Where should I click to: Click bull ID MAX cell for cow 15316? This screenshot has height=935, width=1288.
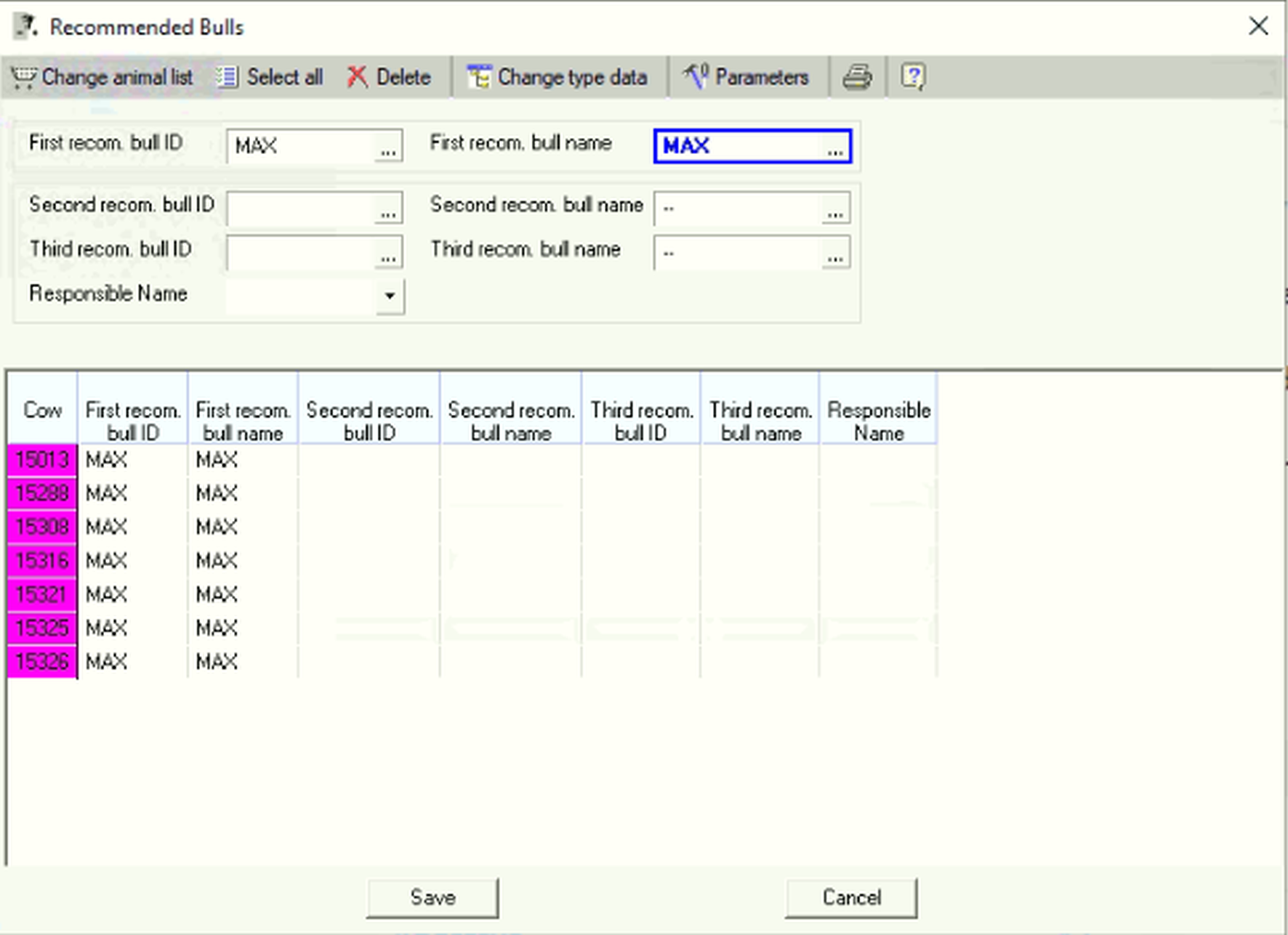(x=132, y=561)
